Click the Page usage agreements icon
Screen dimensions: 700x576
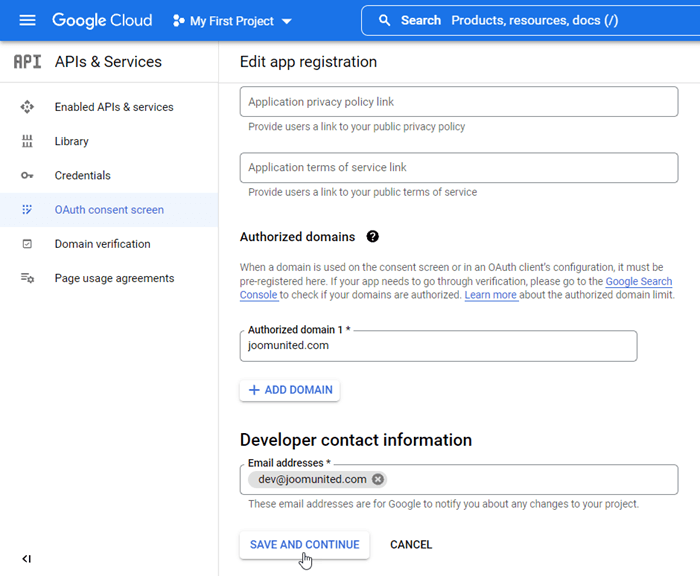coord(27,278)
